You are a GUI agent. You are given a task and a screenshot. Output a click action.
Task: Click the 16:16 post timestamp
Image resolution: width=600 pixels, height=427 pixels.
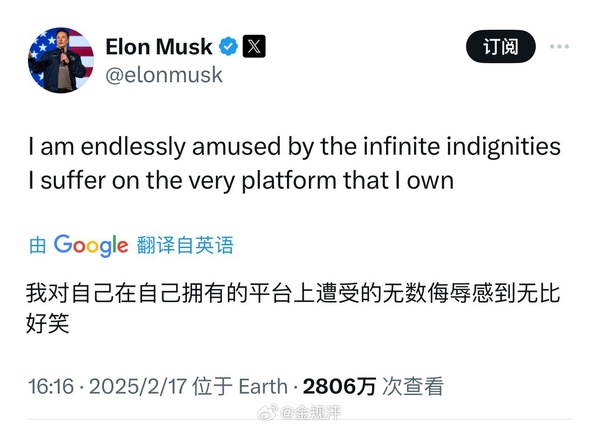point(51,386)
